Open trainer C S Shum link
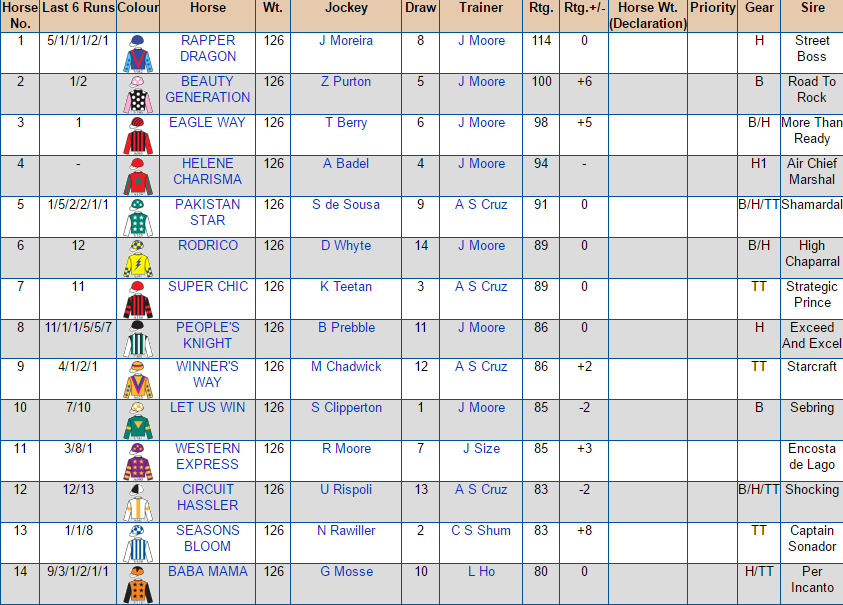This screenshot has width=843, height=605. tap(481, 531)
